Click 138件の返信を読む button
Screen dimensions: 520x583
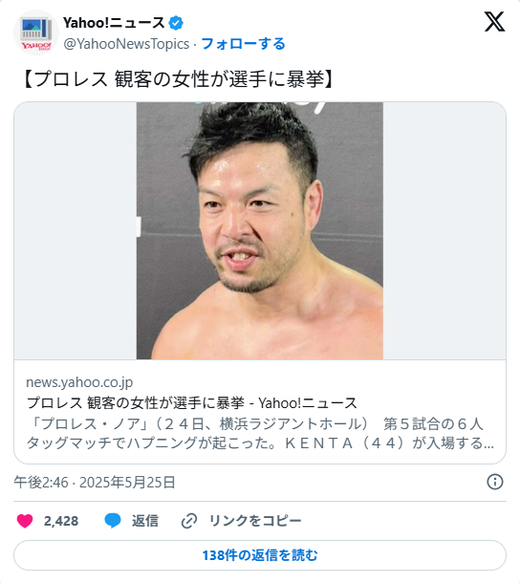(x=260, y=555)
